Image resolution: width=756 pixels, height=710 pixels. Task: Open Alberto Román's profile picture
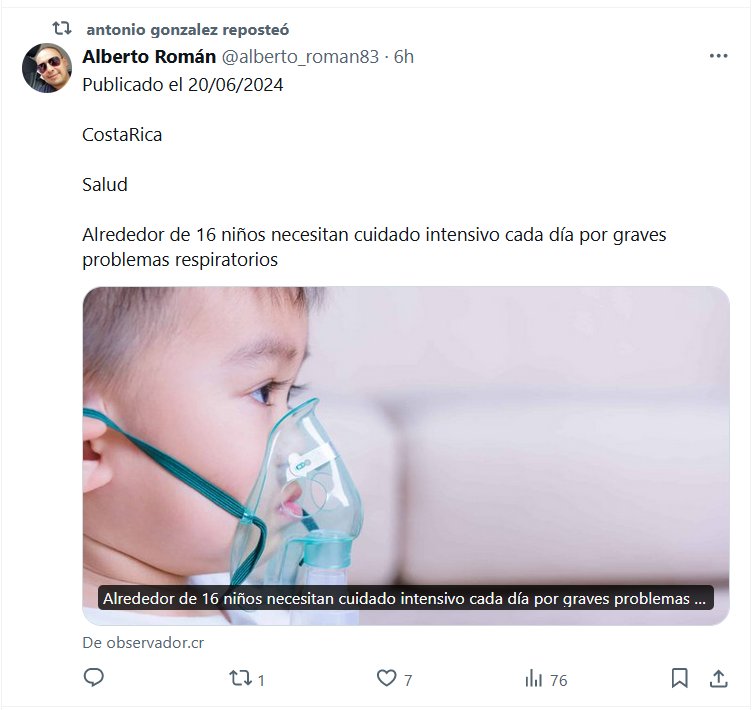pos(47,68)
